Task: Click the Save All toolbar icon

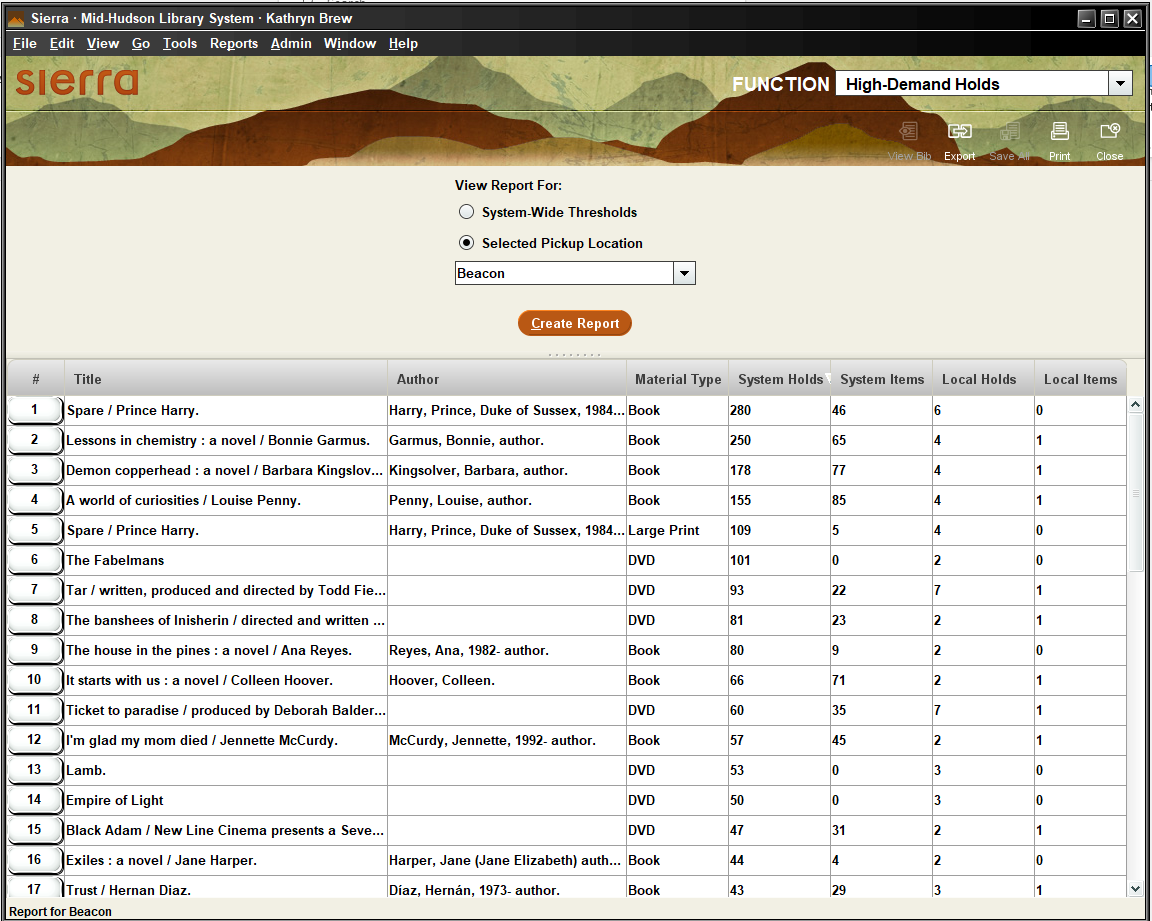Action: (1009, 141)
